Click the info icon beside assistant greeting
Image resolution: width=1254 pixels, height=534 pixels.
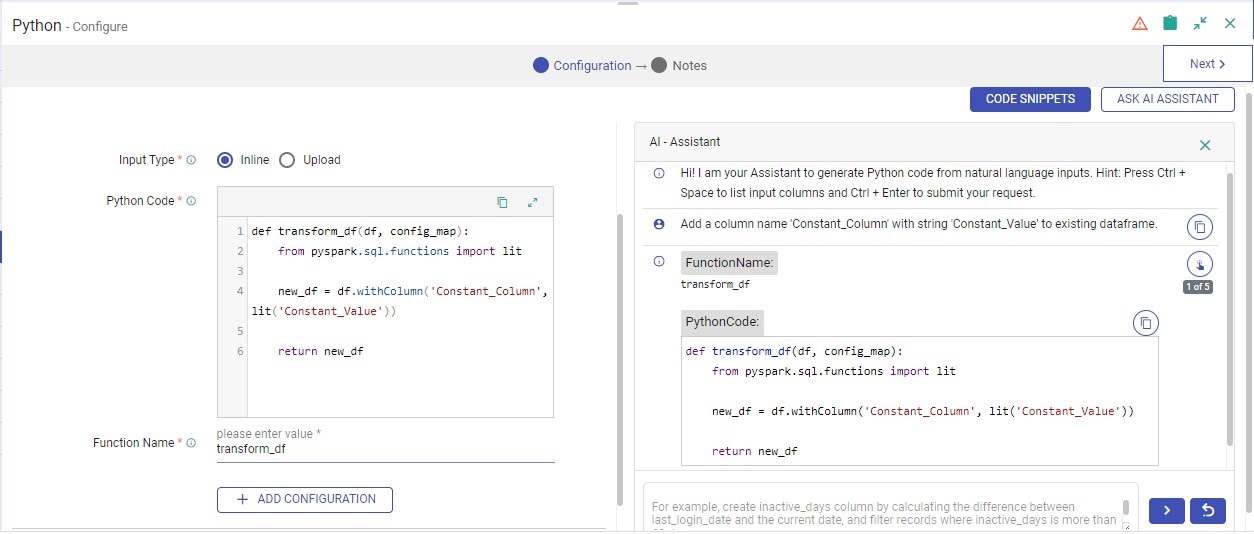pos(659,173)
